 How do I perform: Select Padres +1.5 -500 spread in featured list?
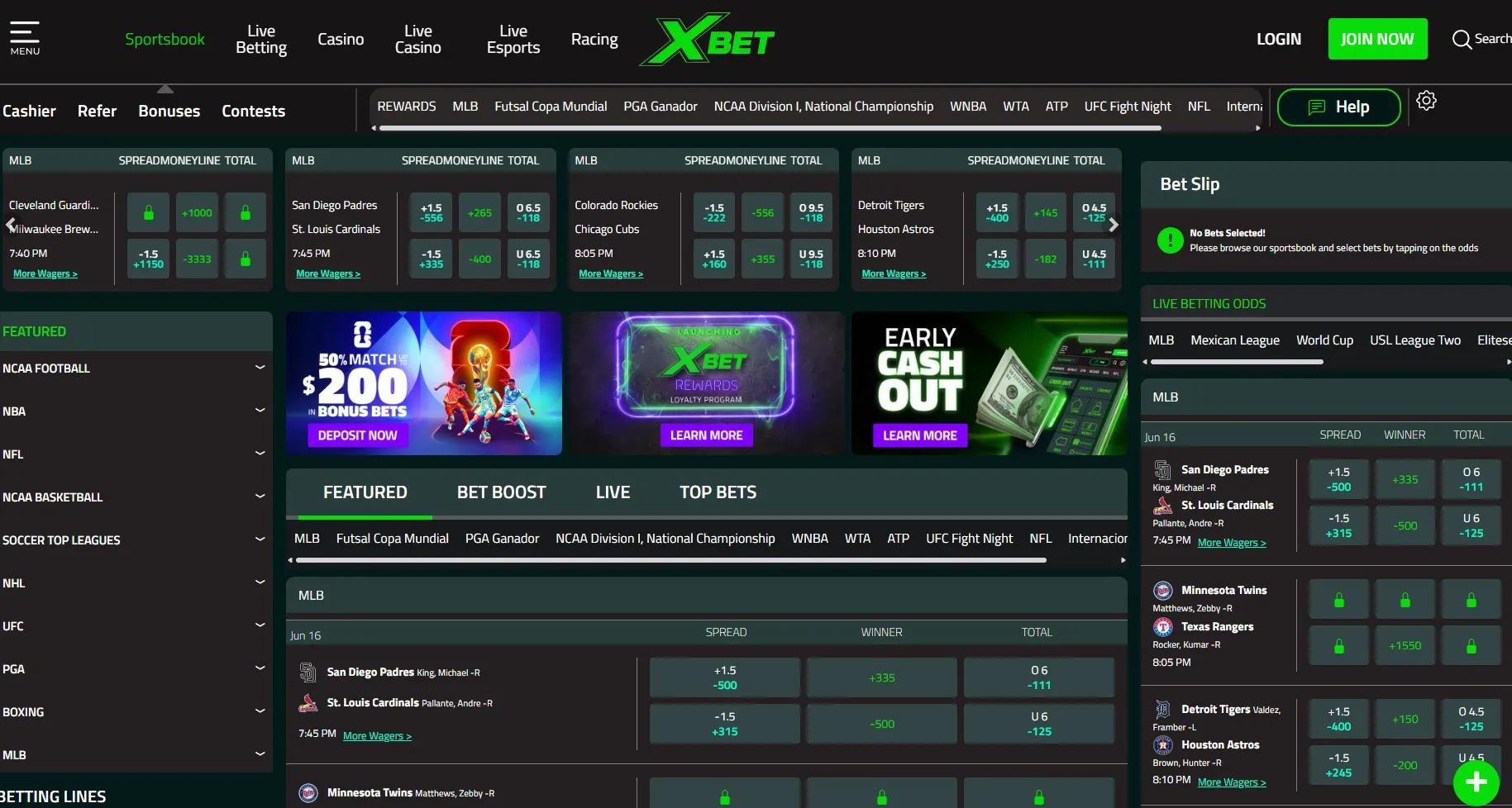click(725, 677)
